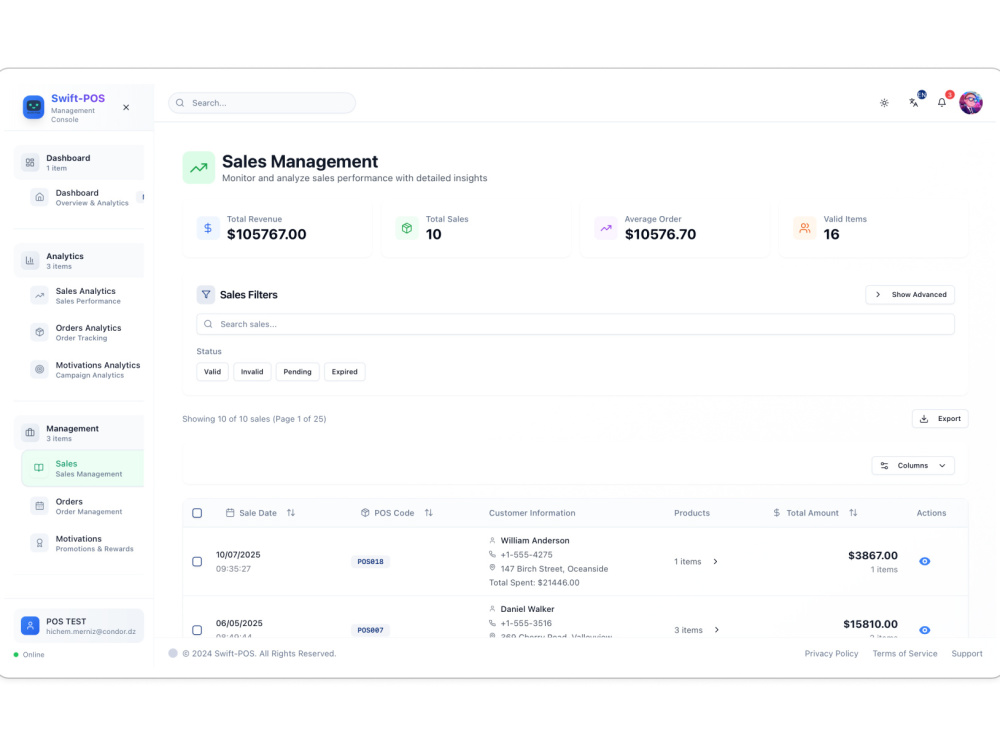Click the Total Revenue dollar icon

[208, 228]
